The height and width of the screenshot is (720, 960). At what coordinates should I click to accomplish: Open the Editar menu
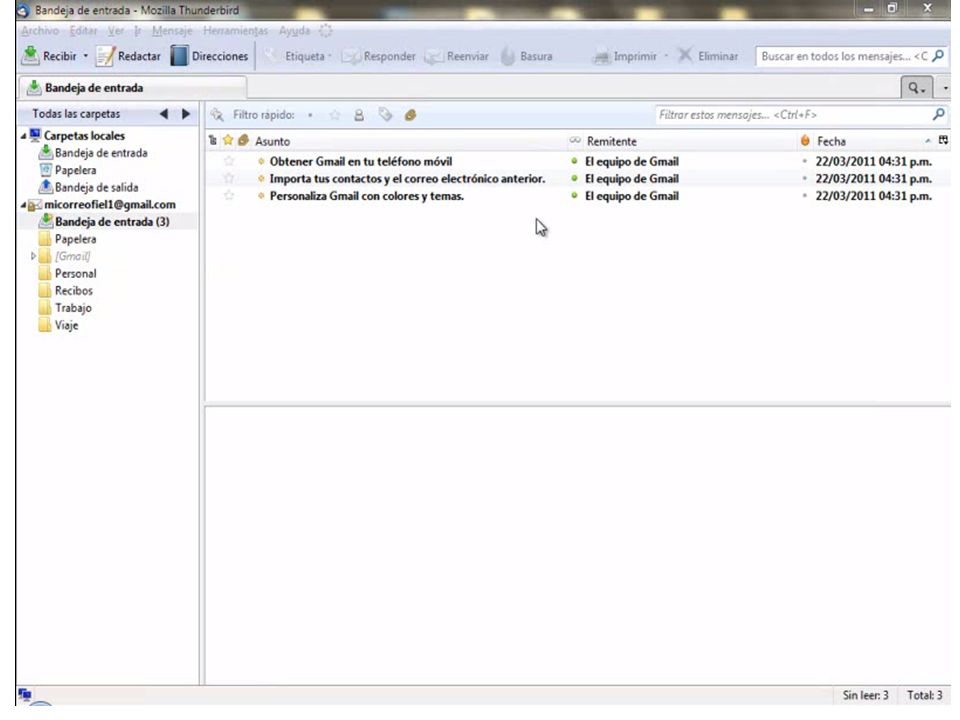[x=83, y=31]
